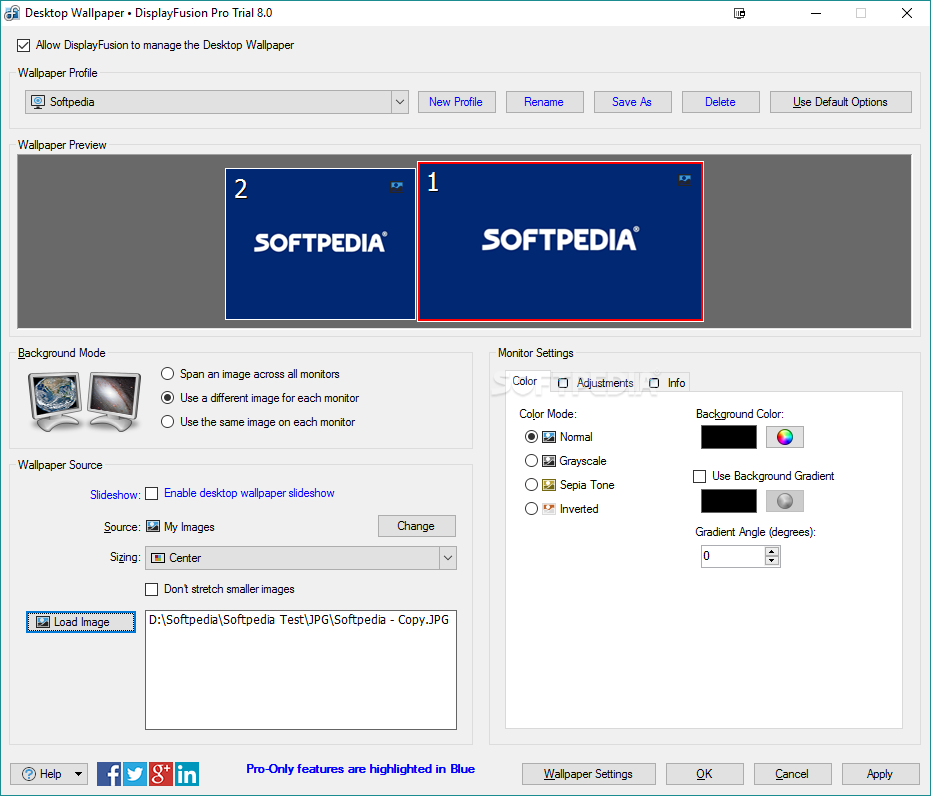
Task: Open Wallpaper Settings
Action: tap(588, 774)
